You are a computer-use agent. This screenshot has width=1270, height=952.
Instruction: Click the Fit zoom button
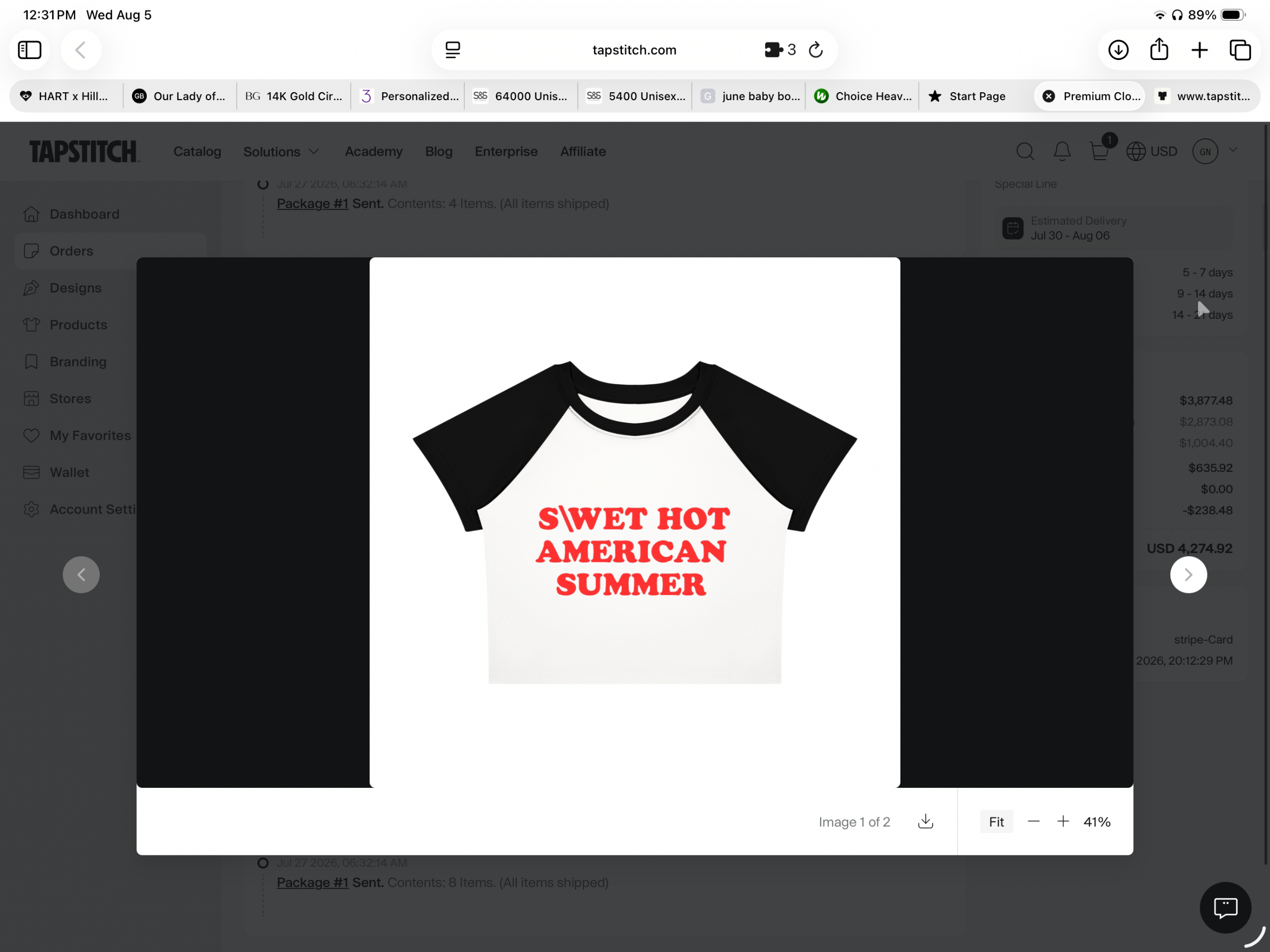point(996,822)
